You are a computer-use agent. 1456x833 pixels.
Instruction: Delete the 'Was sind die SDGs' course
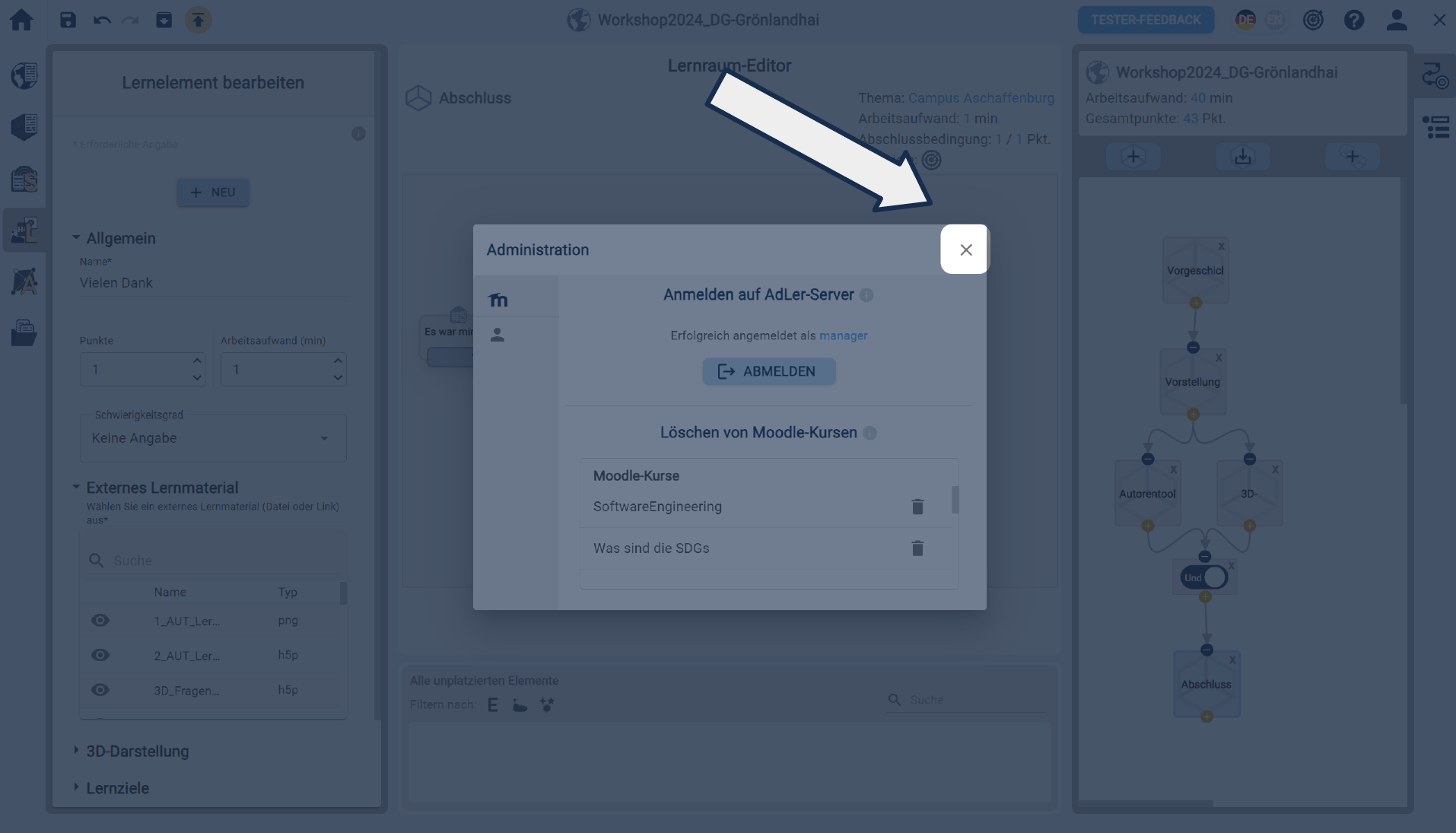point(917,548)
